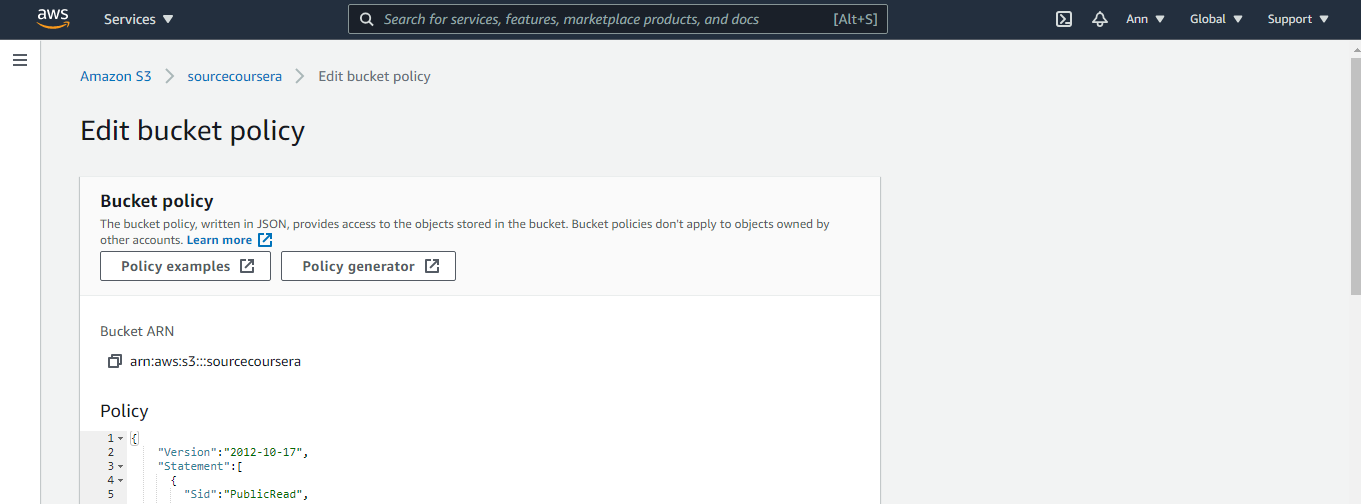This screenshot has width=1361, height=504.
Task: Expand the Ann account menu
Action: (x=1145, y=19)
